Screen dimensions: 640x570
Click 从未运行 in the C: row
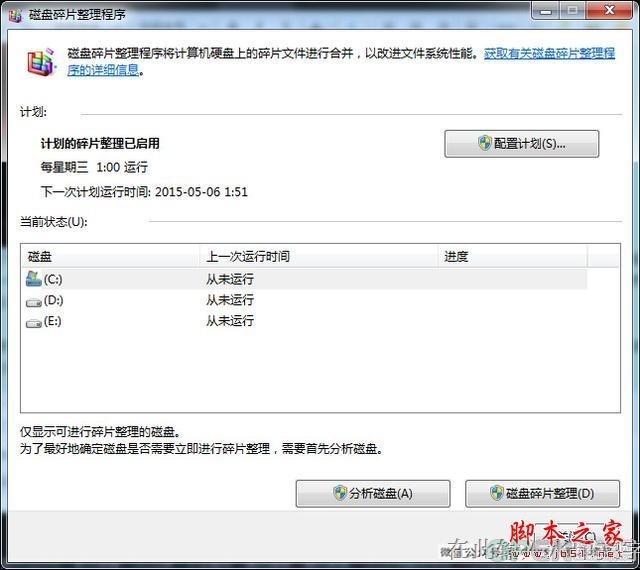click(x=230, y=279)
